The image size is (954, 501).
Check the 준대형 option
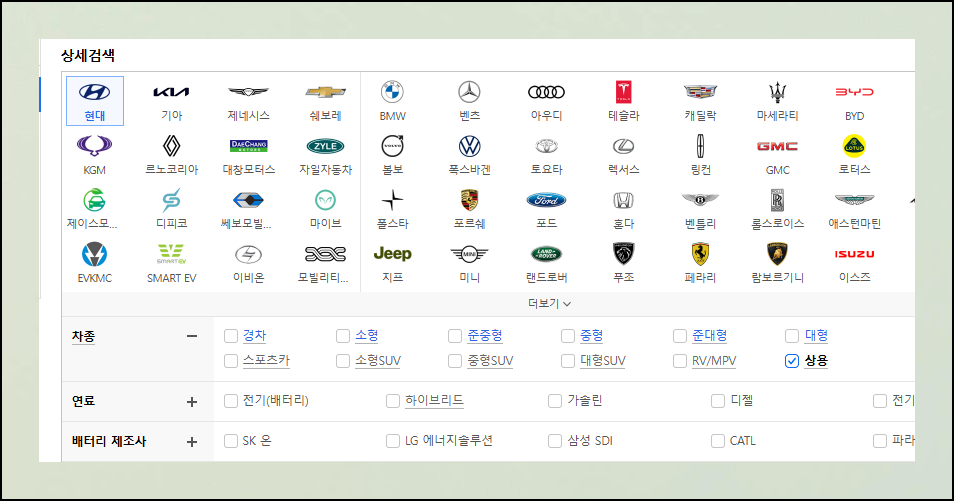pyautogui.click(x=680, y=336)
